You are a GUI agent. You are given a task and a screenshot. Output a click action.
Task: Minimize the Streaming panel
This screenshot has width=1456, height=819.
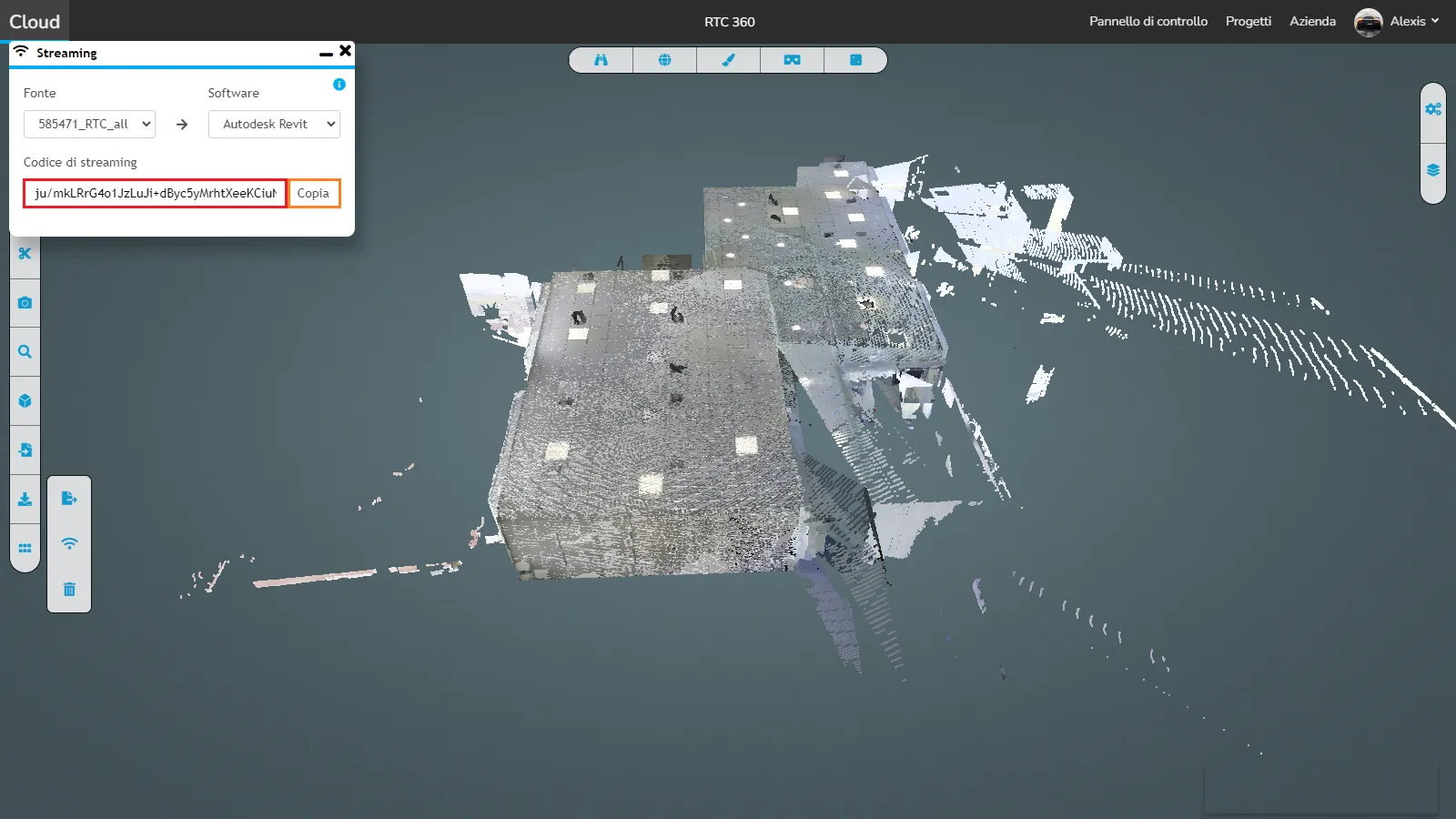point(326,55)
